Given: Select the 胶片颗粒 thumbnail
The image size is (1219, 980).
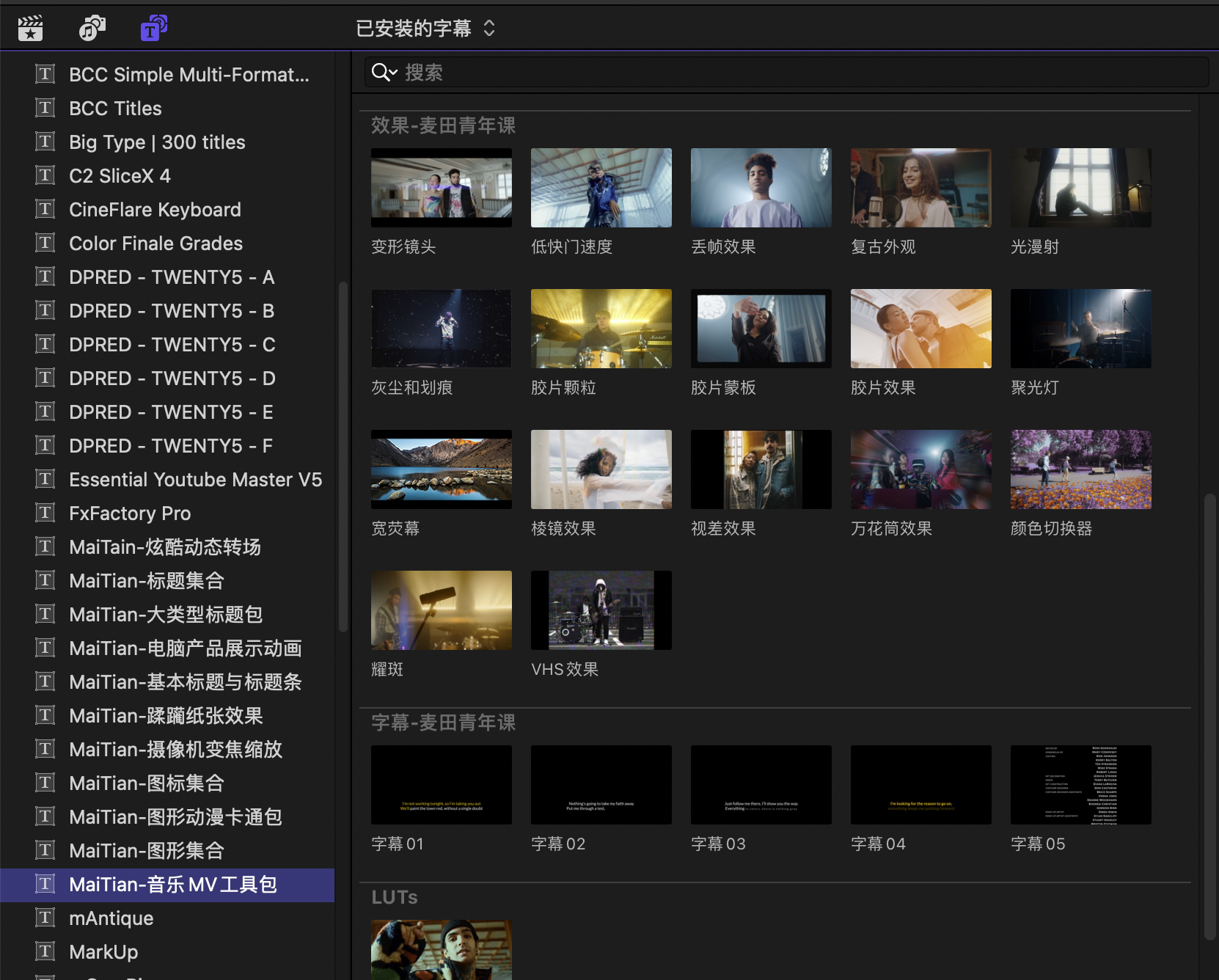Looking at the screenshot, I should click(x=601, y=329).
